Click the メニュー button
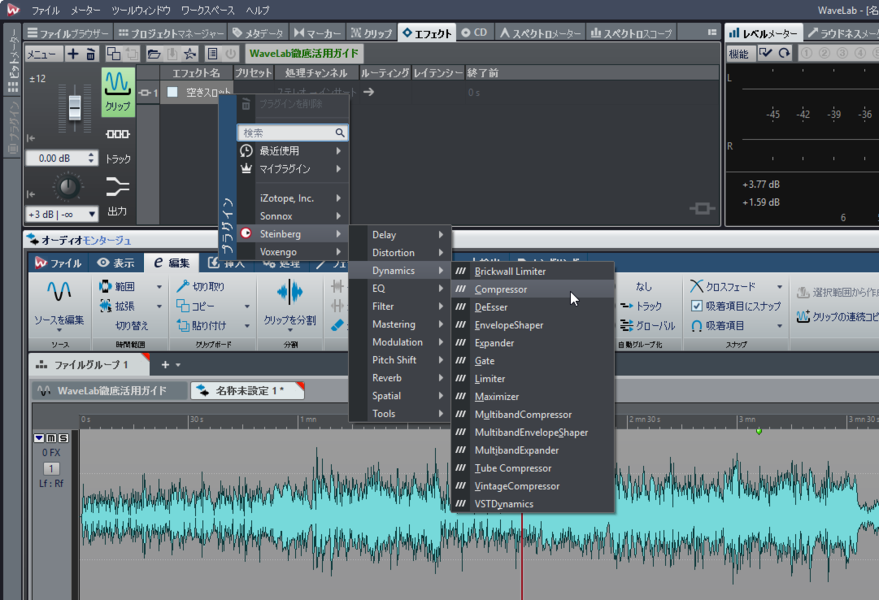Image resolution: width=879 pixels, height=600 pixels. pyautogui.click(x=42, y=54)
